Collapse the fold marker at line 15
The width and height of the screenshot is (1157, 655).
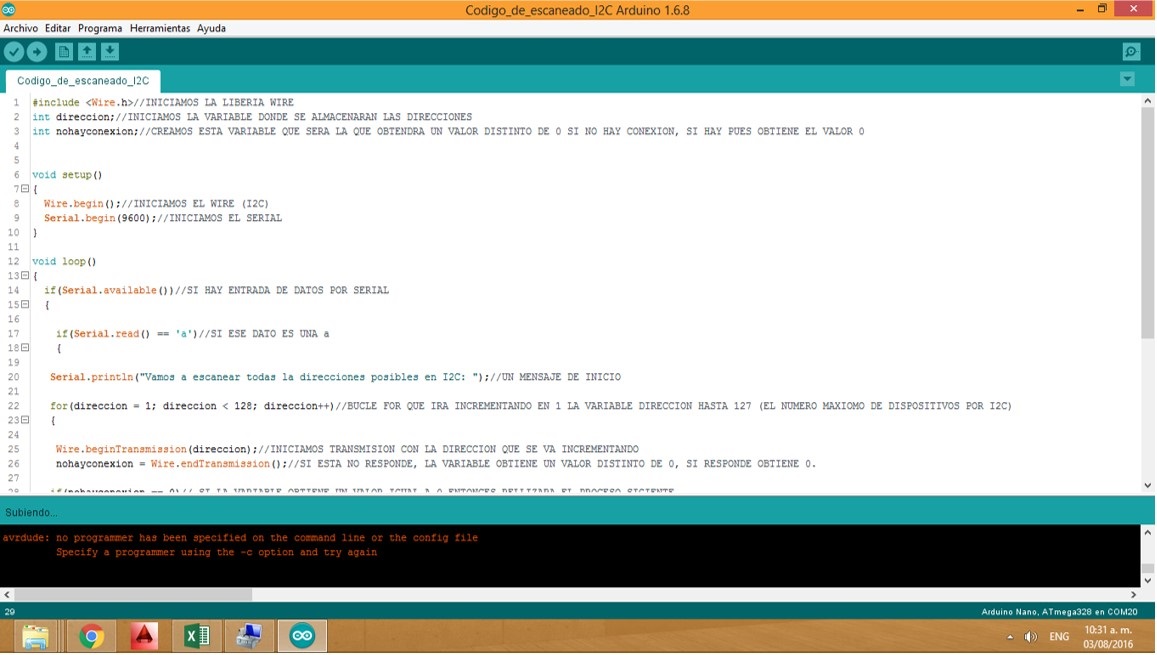25,304
